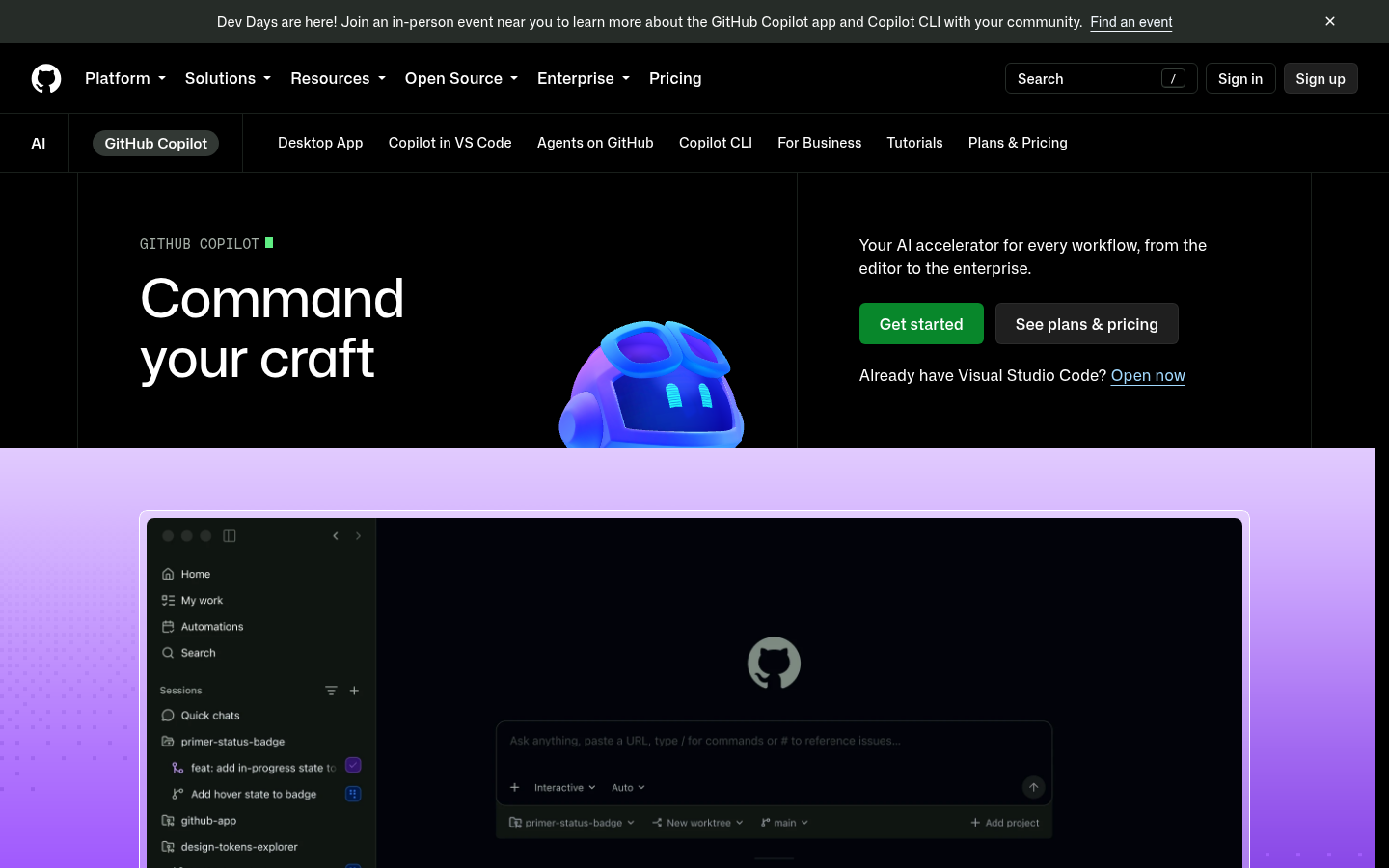Click the Sign in button
The image size is (1389, 868).
pos(1240,78)
